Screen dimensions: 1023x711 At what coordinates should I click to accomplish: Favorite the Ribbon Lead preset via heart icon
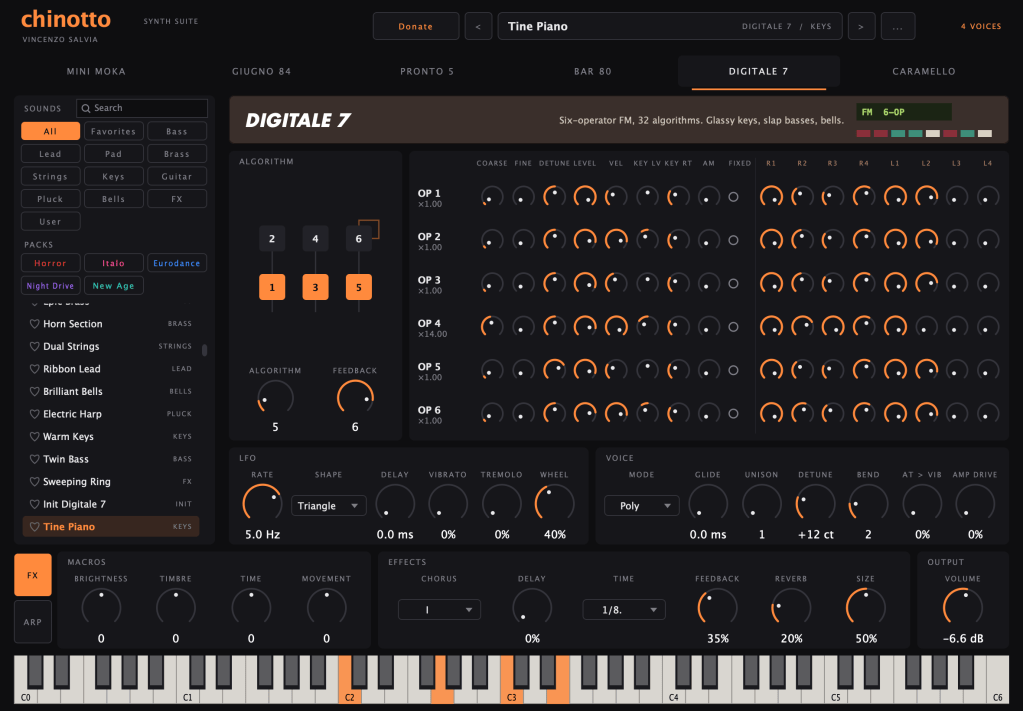pyautogui.click(x=35, y=369)
